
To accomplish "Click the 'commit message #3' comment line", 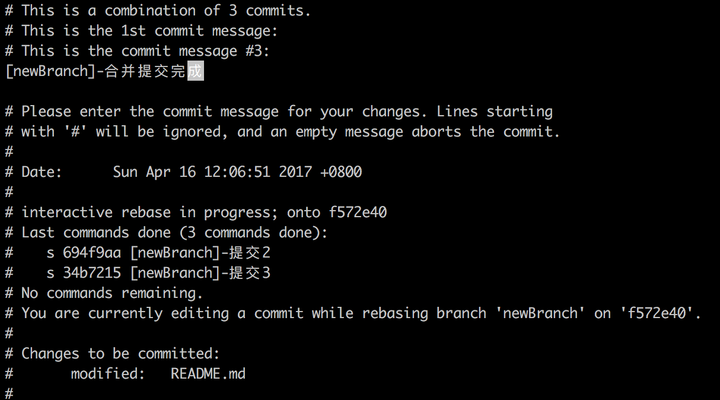I will (x=137, y=51).
